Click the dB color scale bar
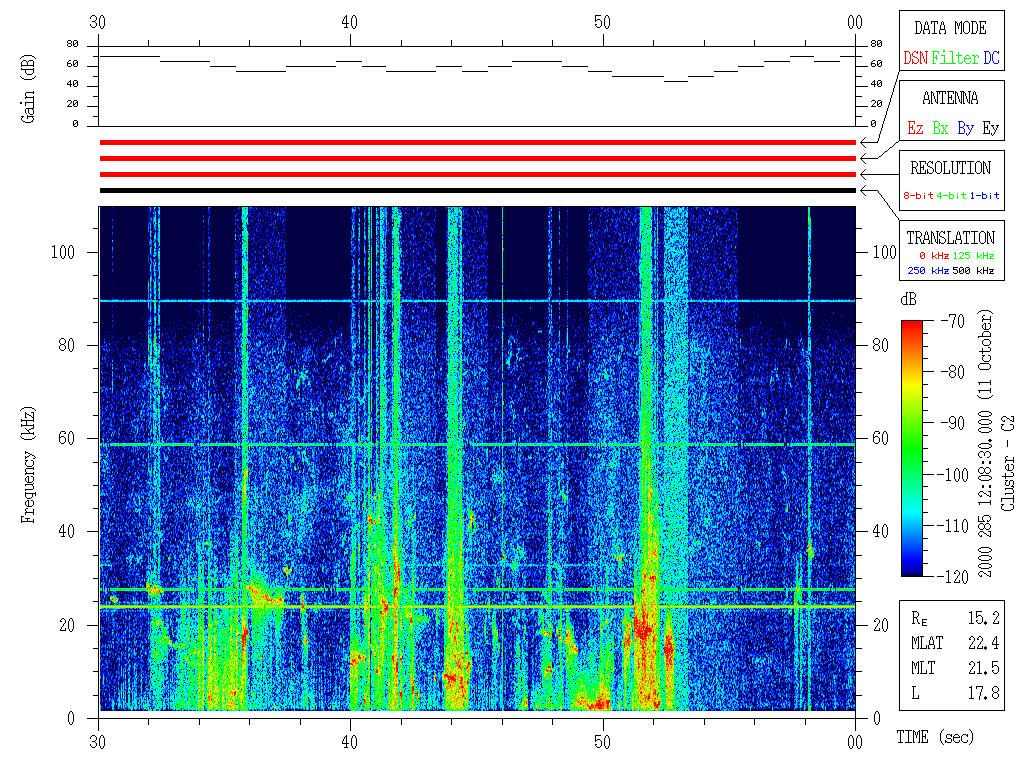The height and width of the screenshot is (768, 1024). coord(913,448)
